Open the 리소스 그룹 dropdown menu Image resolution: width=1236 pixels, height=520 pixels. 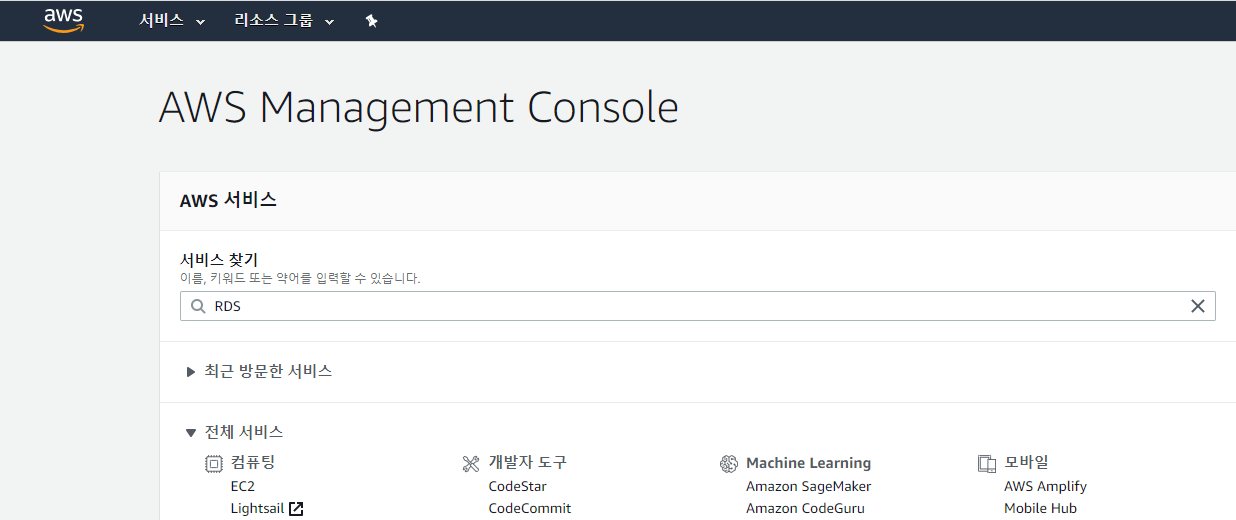(x=284, y=21)
